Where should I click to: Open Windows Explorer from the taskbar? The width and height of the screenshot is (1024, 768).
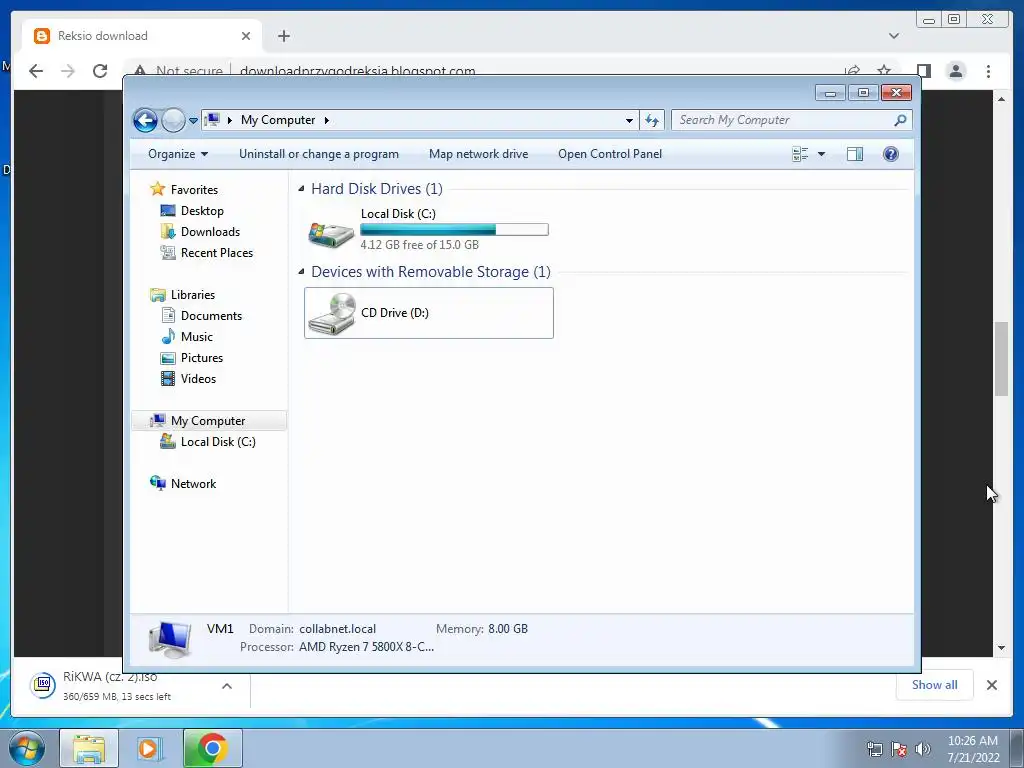(x=89, y=748)
